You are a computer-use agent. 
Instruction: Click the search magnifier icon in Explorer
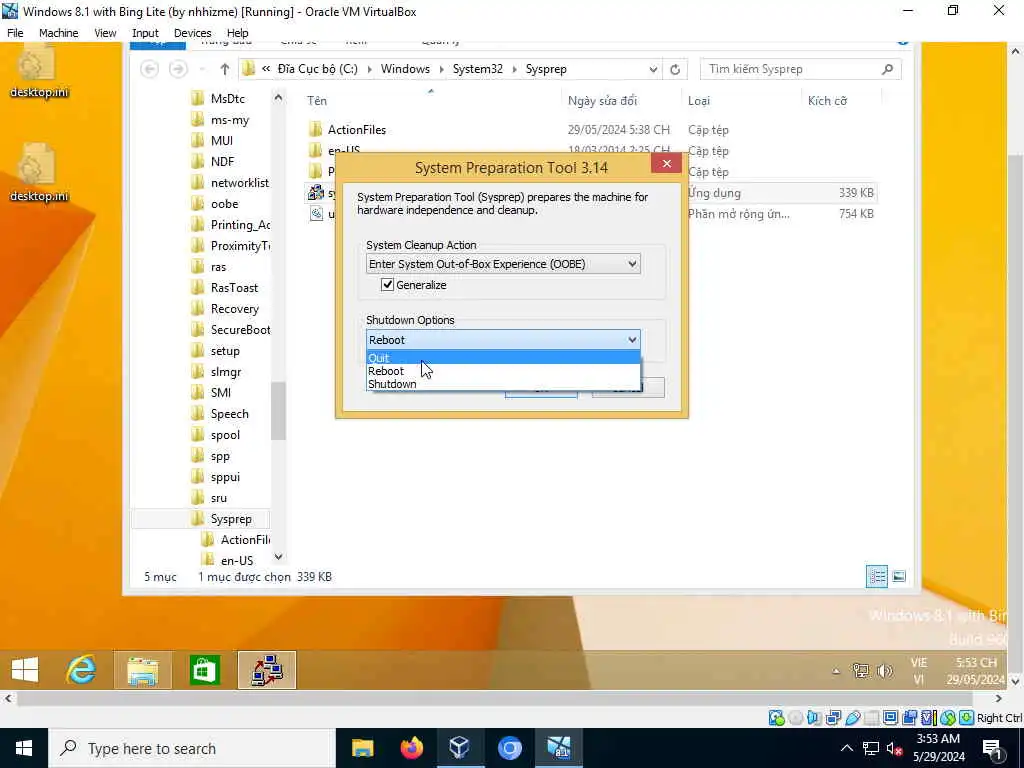[x=888, y=69]
